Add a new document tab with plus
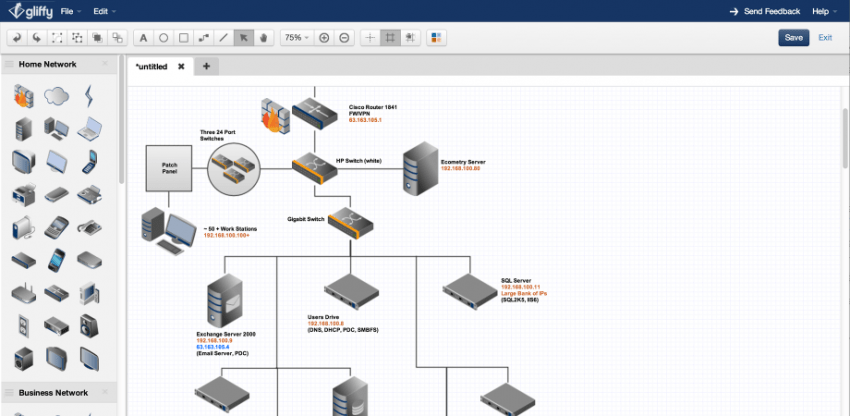 click(x=207, y=67)
